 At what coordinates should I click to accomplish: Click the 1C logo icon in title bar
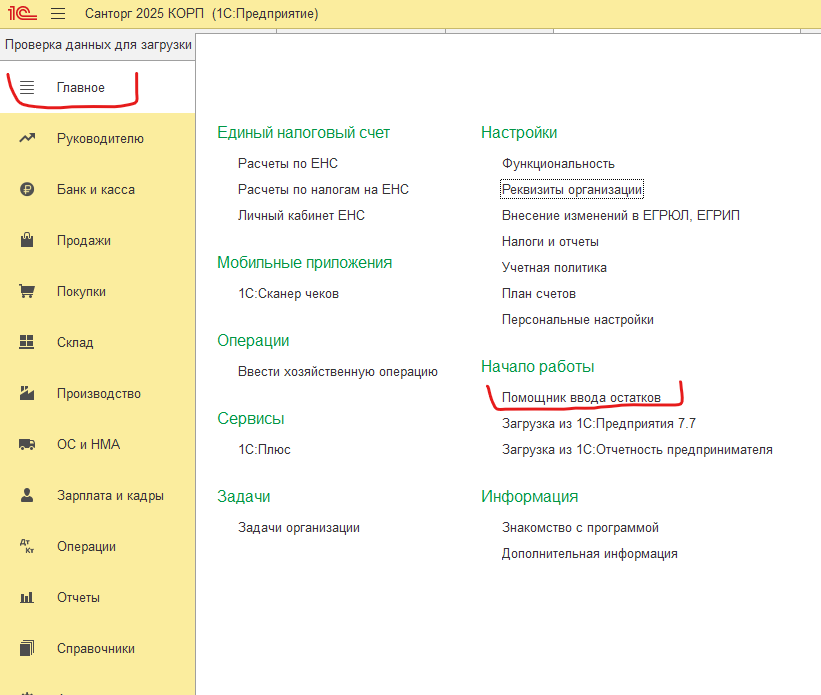(x=19, y=14)
